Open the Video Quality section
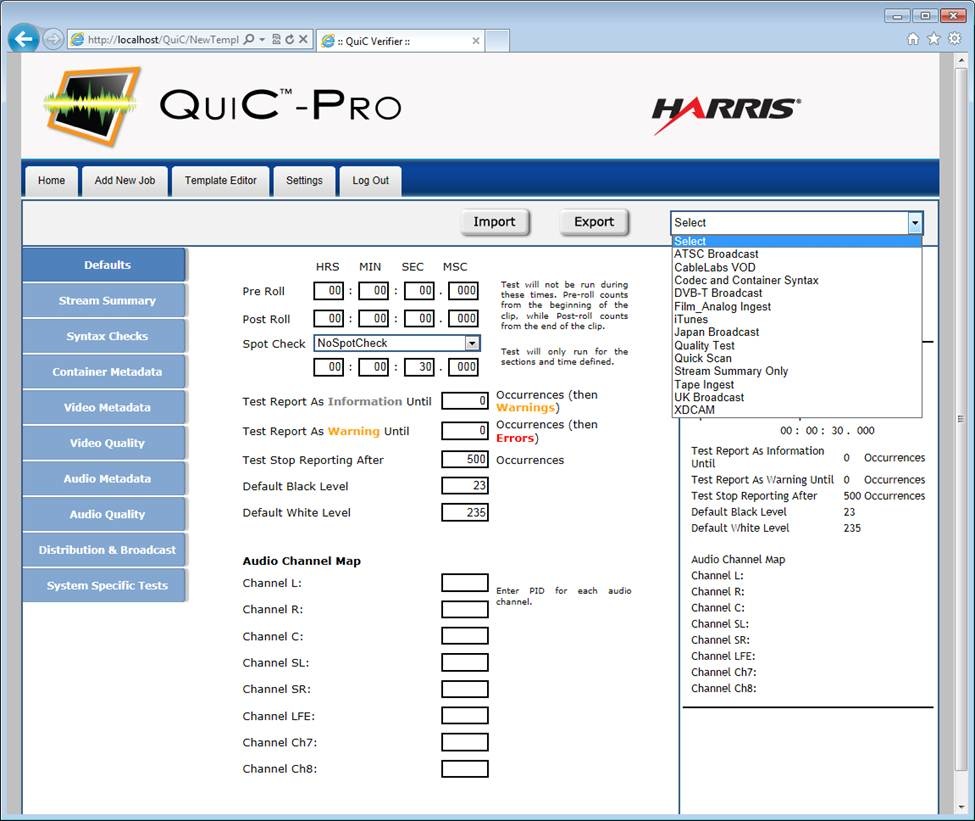The height and width of the screenshot is (821, 975). click(x=106, y=443)
